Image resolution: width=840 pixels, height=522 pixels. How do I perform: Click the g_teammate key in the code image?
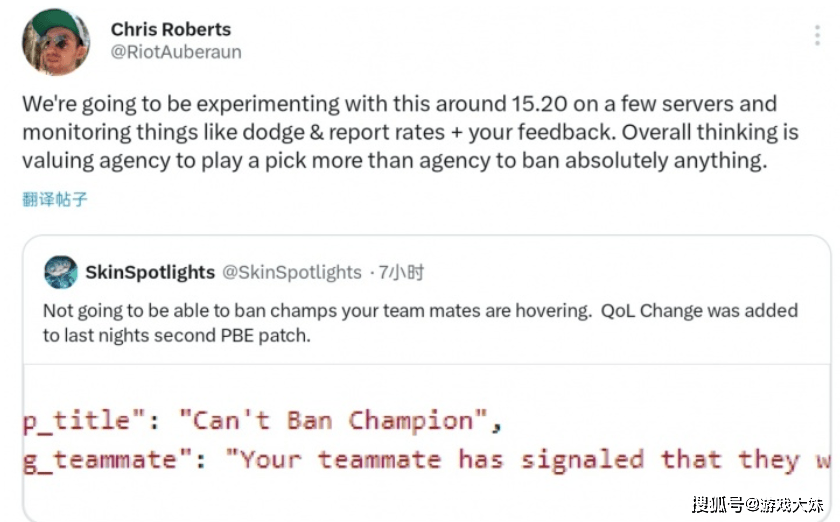coord(100,460)
